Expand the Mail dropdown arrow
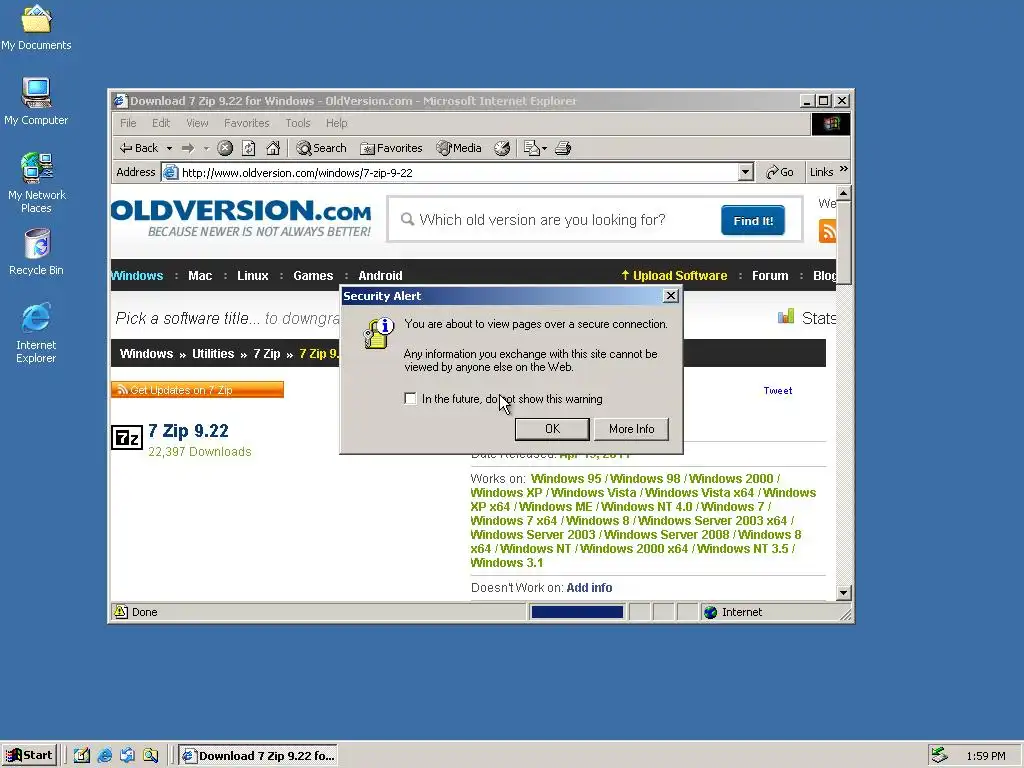Viewport: 1024px width, 768px height. [545, 148]
